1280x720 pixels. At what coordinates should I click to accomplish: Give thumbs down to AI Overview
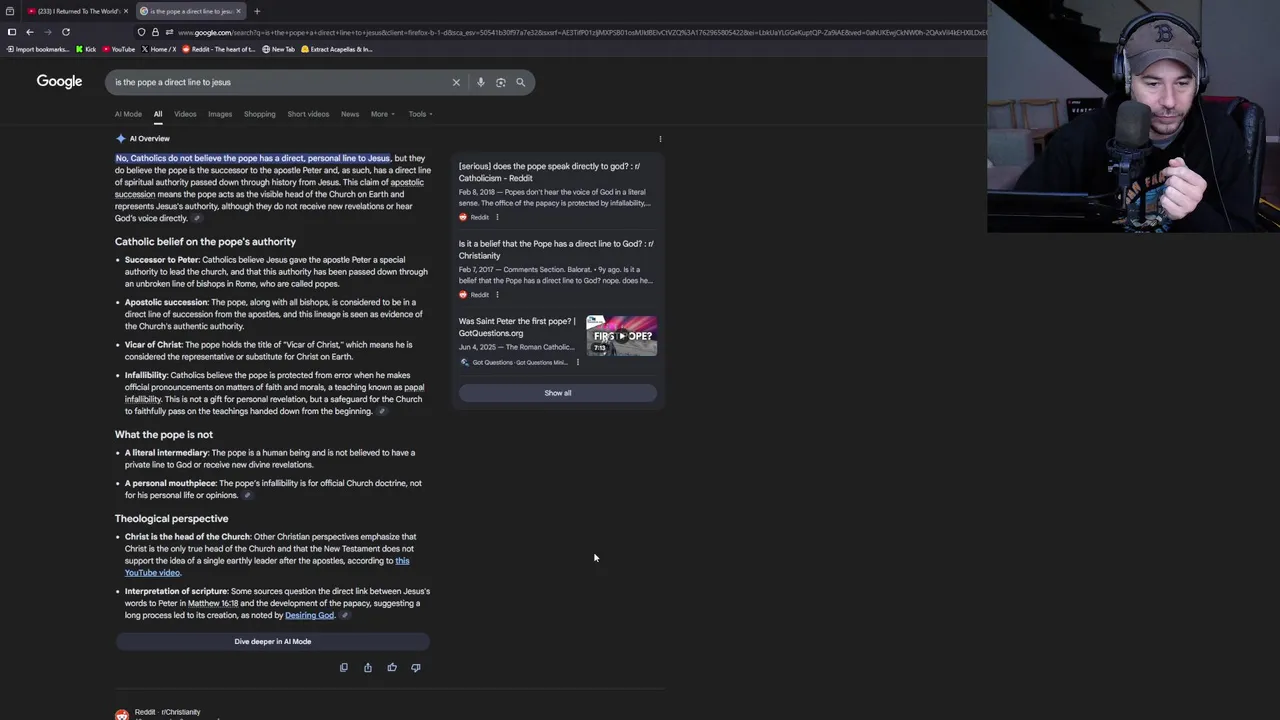click(416, 667)
